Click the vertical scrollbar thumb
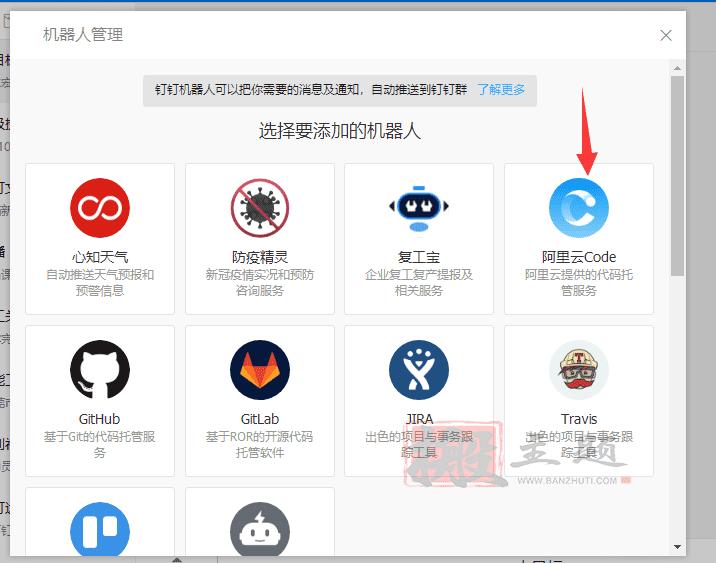This screenshot has height=563, width=716. tap(677, 176)
